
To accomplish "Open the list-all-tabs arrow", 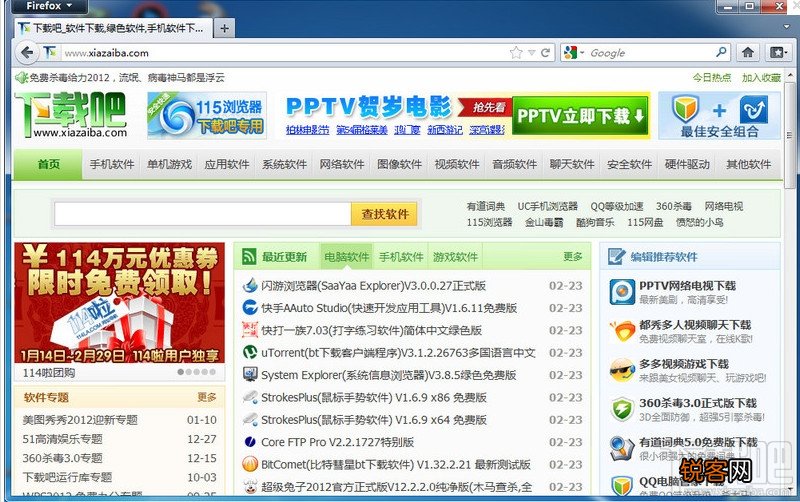I will point(787,27).
